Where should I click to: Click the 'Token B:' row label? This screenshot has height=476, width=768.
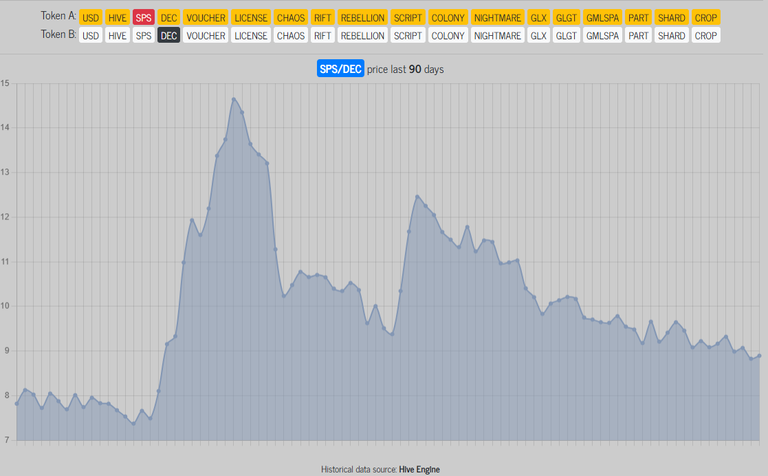point(58,34)
